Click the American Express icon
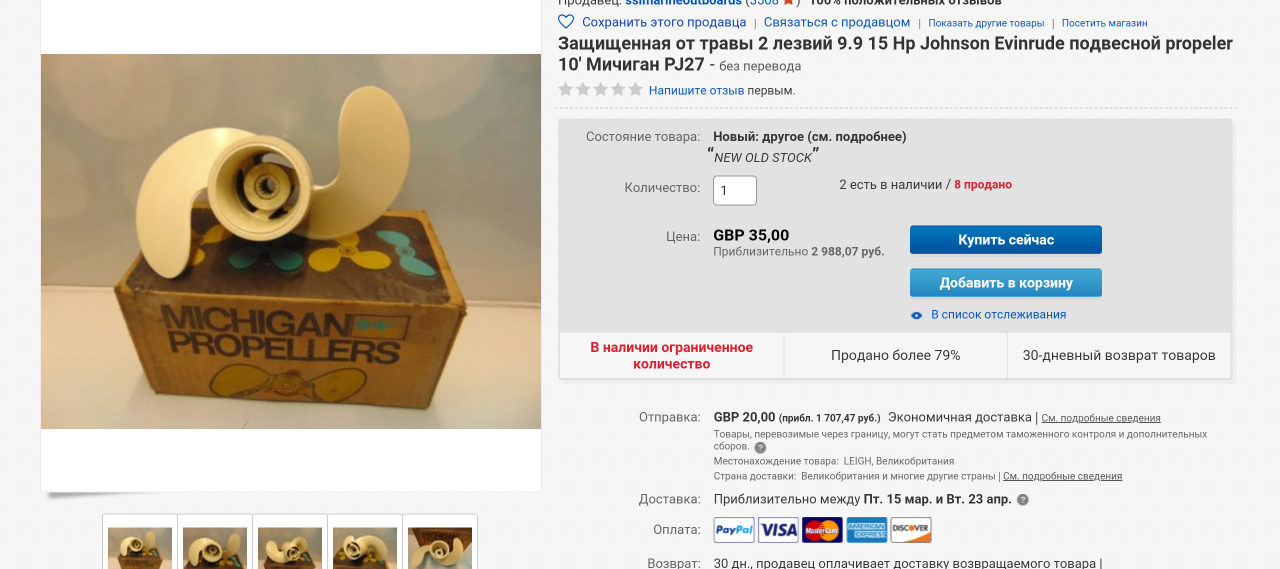The height and width of the screenshot is (569, 1280). click(867, 530)
